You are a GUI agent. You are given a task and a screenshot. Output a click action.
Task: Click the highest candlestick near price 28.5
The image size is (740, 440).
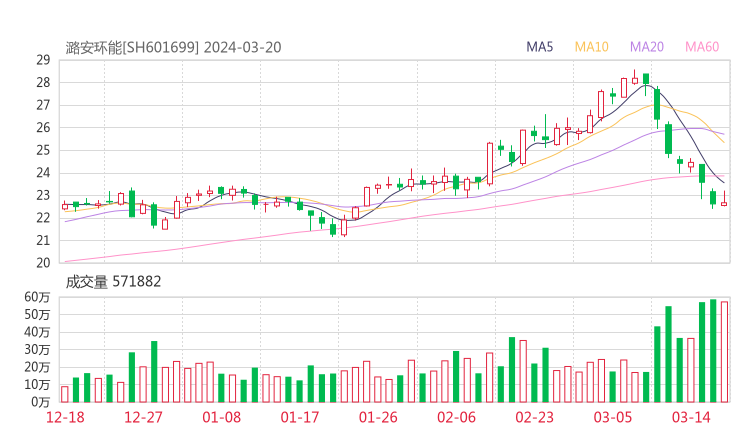(x=635, y=78)
